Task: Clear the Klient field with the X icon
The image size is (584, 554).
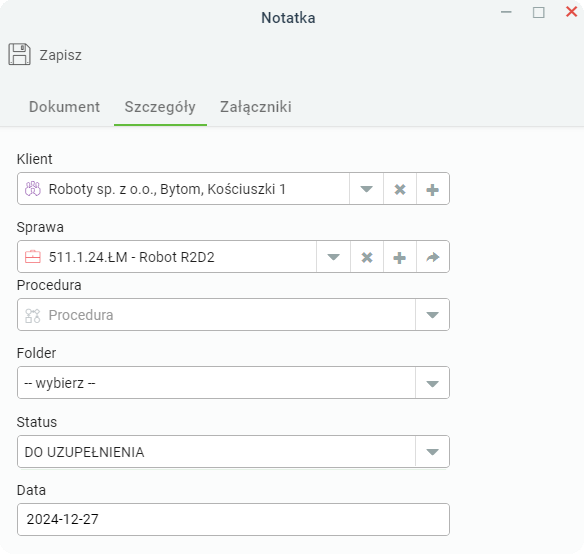Action: (x=400, y=189)
